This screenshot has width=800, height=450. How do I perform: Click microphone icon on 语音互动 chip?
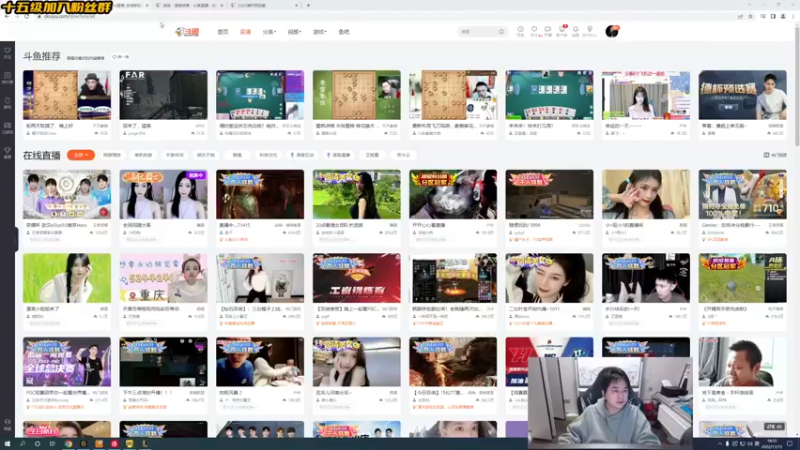[292, 155]
